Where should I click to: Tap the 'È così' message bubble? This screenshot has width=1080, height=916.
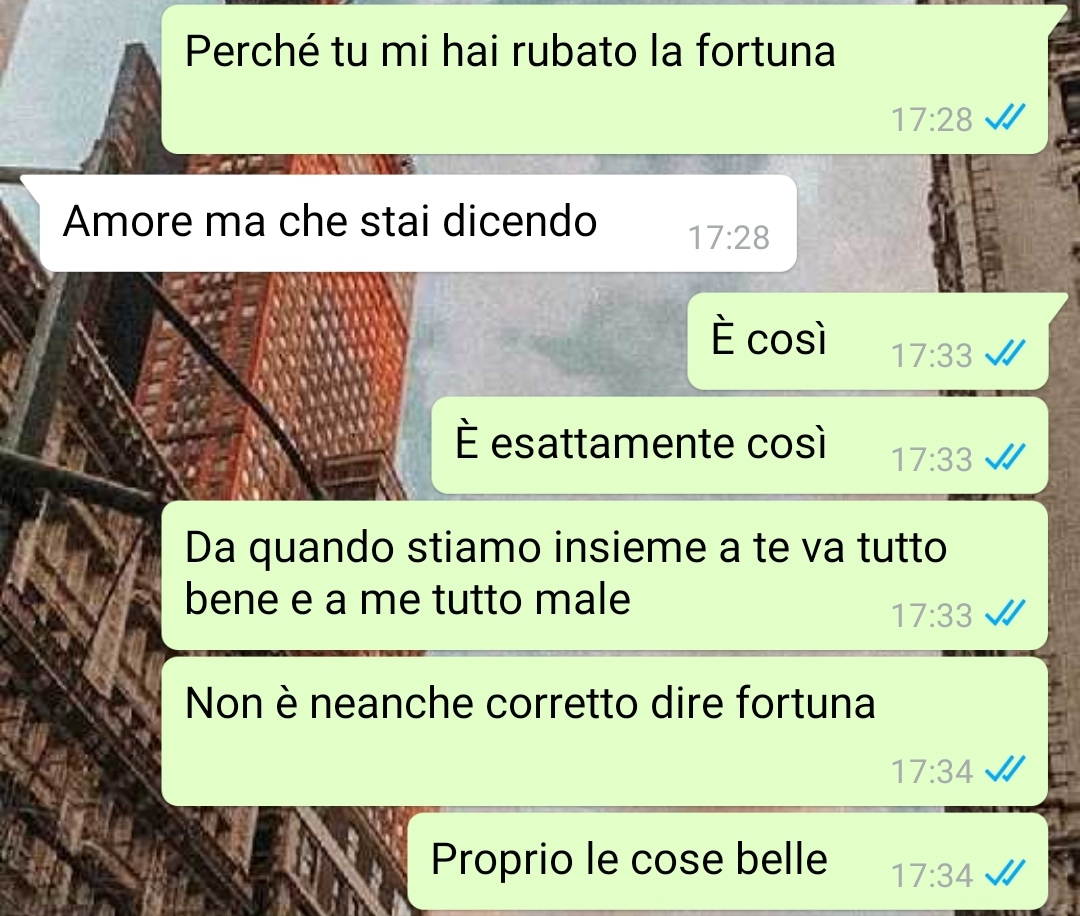(x=867, y=341)
